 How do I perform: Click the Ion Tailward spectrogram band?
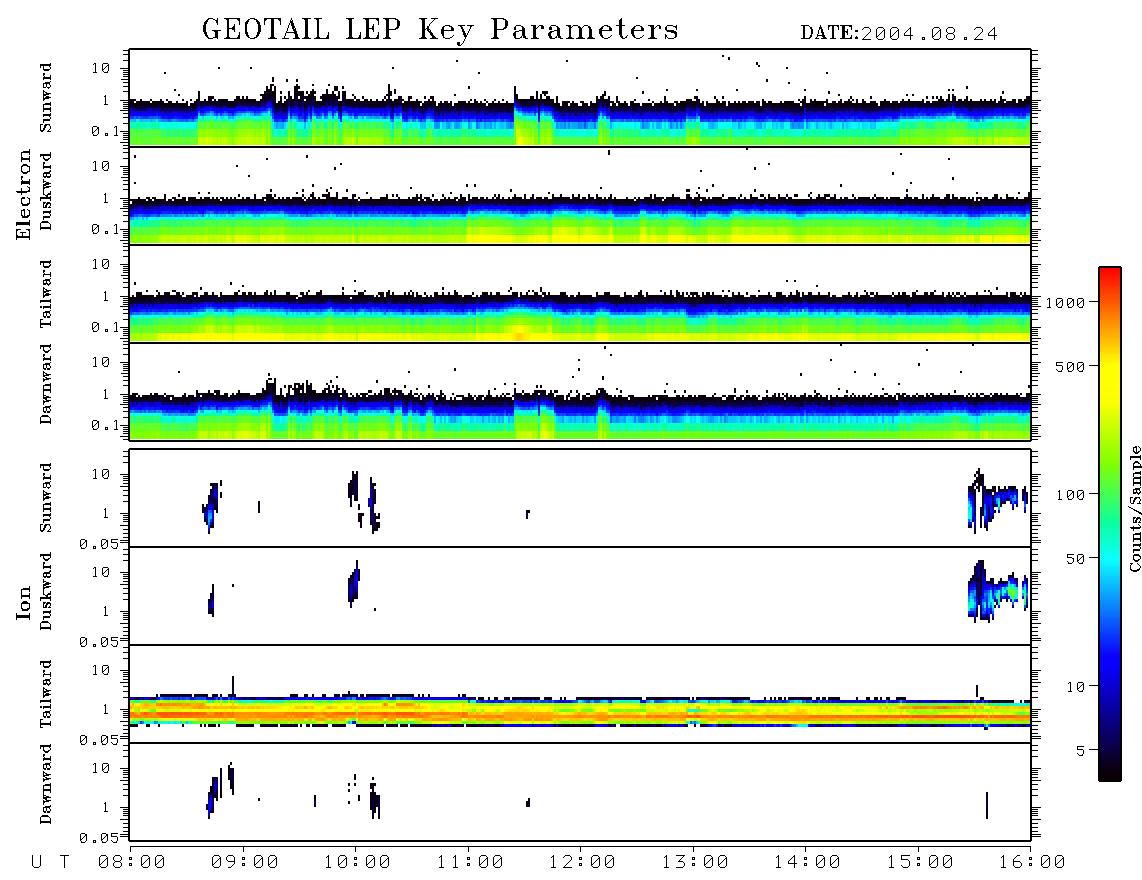tap(580, 711)
